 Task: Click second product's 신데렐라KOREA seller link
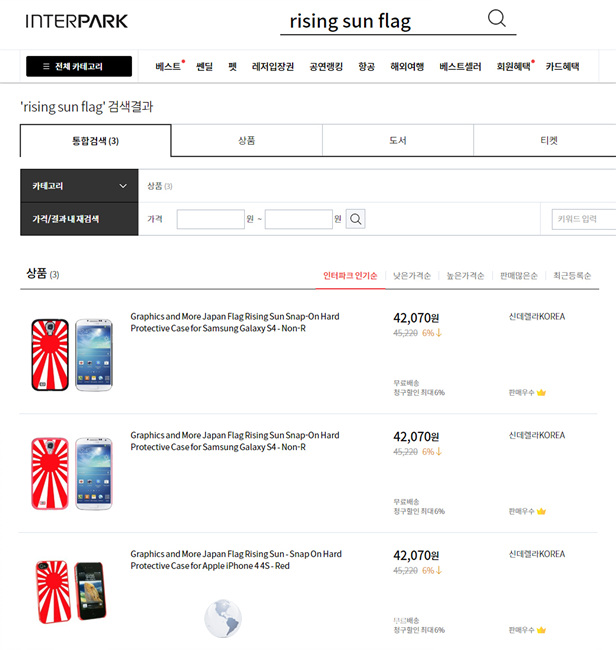coord(537,435)
